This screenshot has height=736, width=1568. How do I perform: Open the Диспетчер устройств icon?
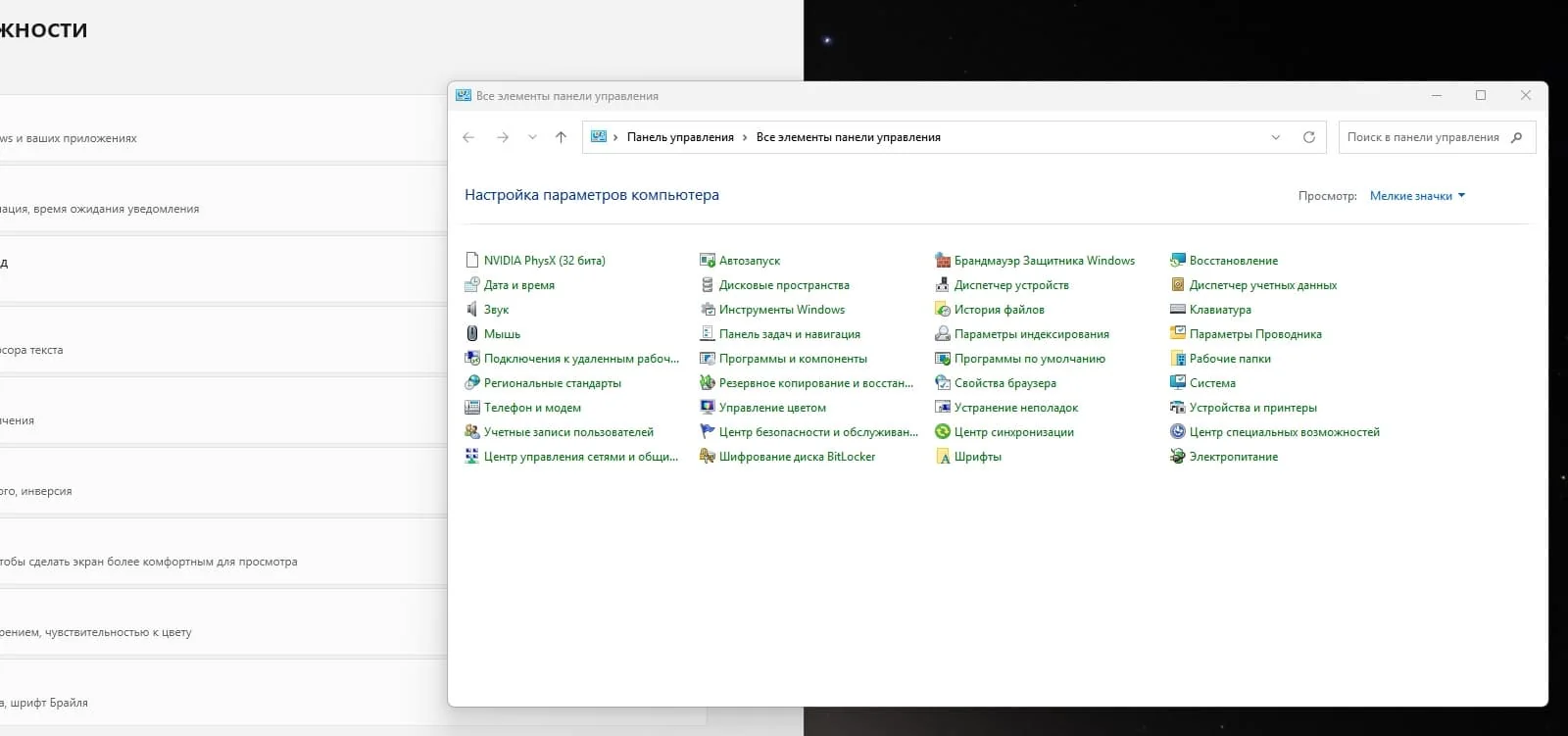tap(943, 285)
